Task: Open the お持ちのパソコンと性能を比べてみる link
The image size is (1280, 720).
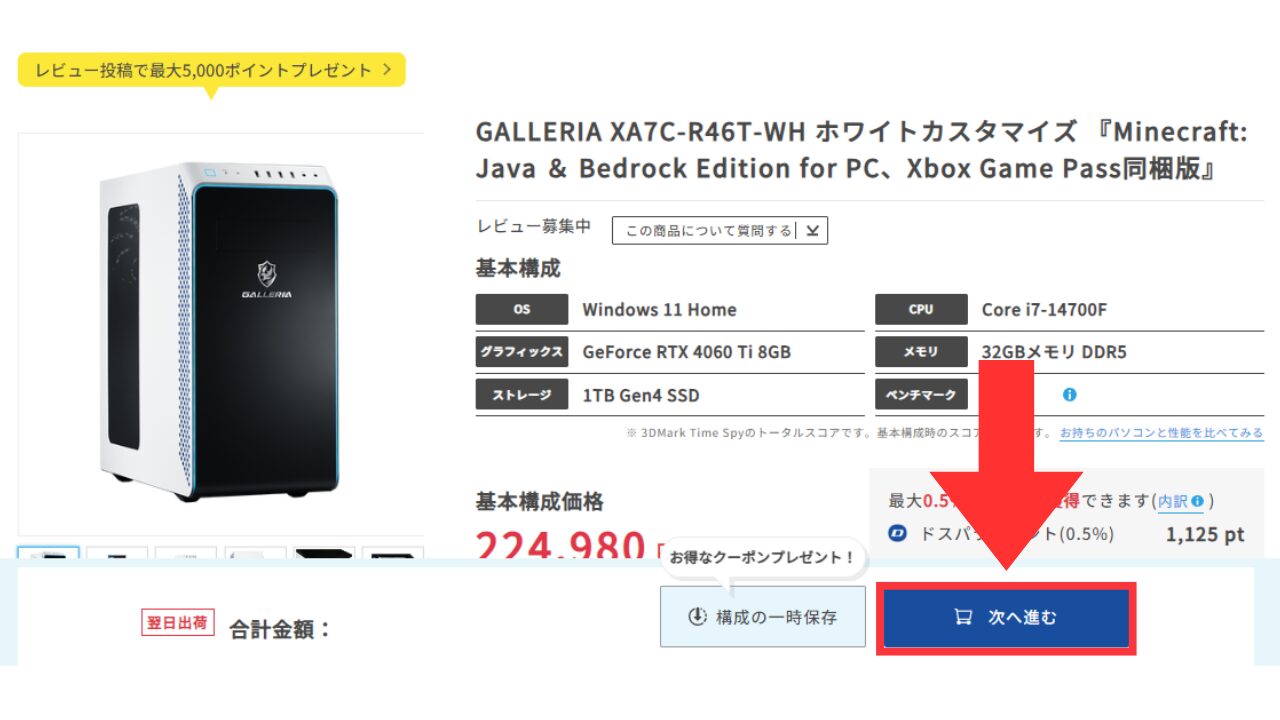Action: pos(1161,433)
